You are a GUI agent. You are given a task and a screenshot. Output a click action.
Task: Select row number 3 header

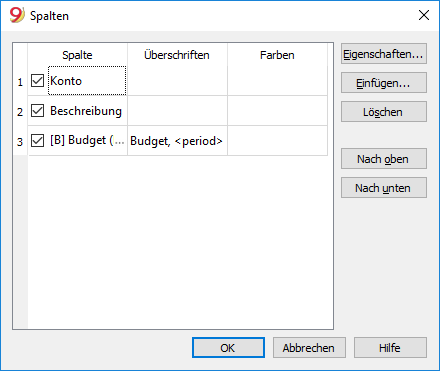coord(20,141)
